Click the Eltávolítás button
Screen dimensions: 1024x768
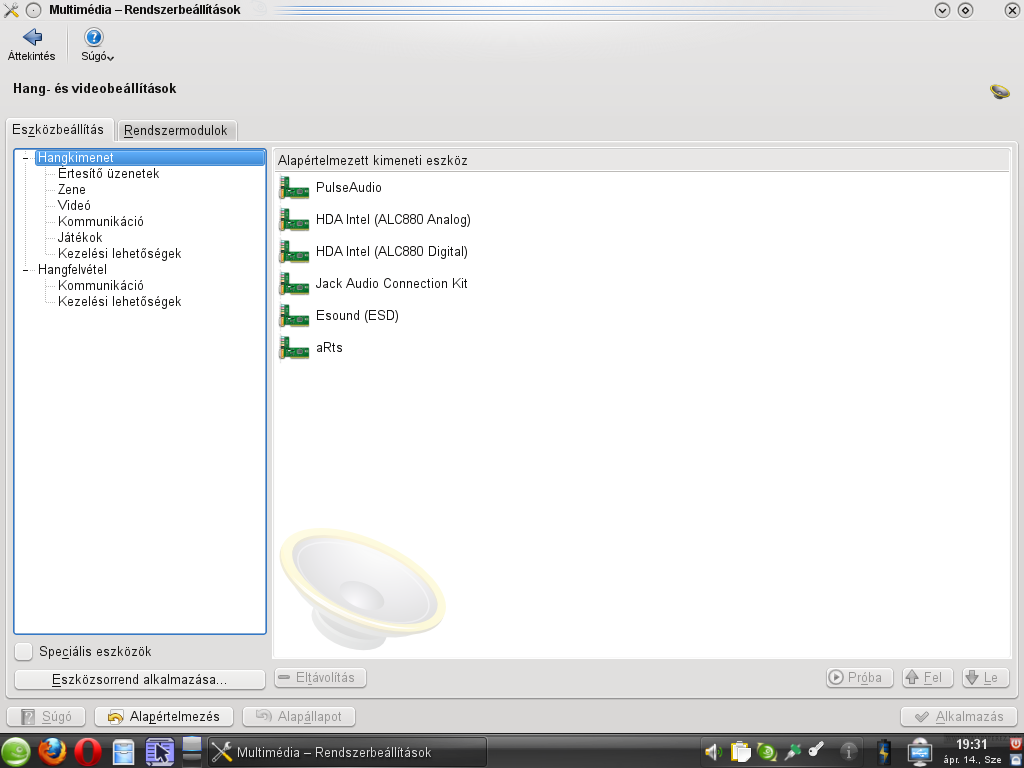tap(320, 677)
